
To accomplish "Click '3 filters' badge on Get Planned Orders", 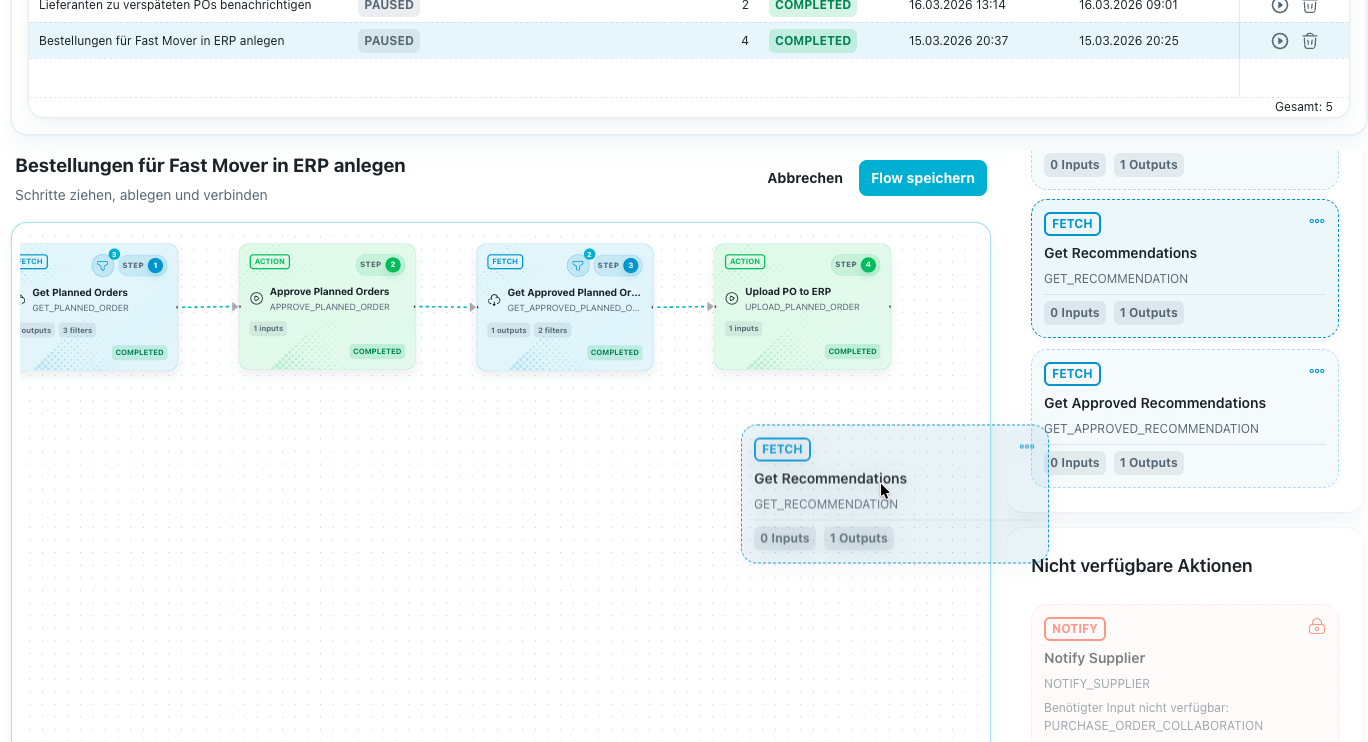I will tap(77, 330).
